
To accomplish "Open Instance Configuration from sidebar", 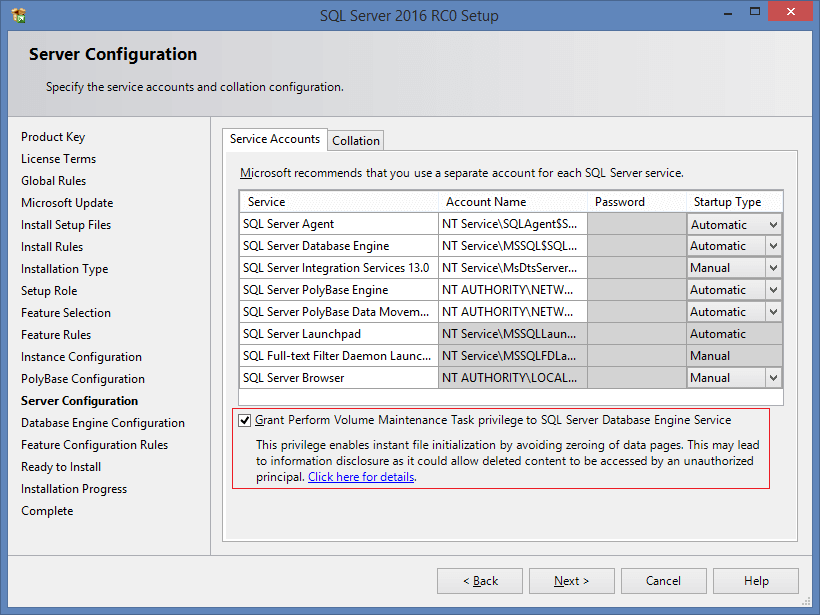I will [x=80, y=356].
